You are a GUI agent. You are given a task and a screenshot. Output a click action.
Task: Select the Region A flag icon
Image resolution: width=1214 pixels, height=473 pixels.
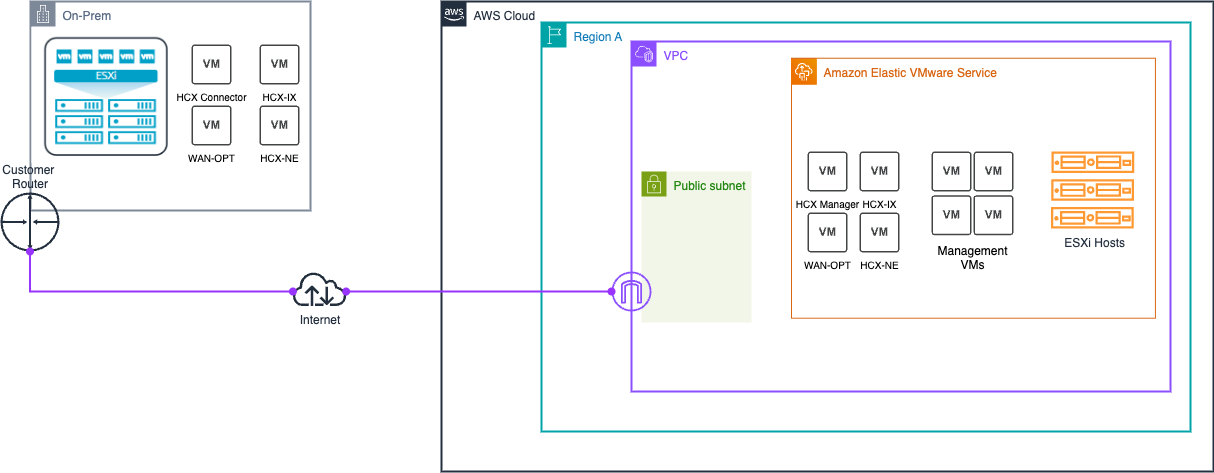pyautogui.click(x=554, y=35)
